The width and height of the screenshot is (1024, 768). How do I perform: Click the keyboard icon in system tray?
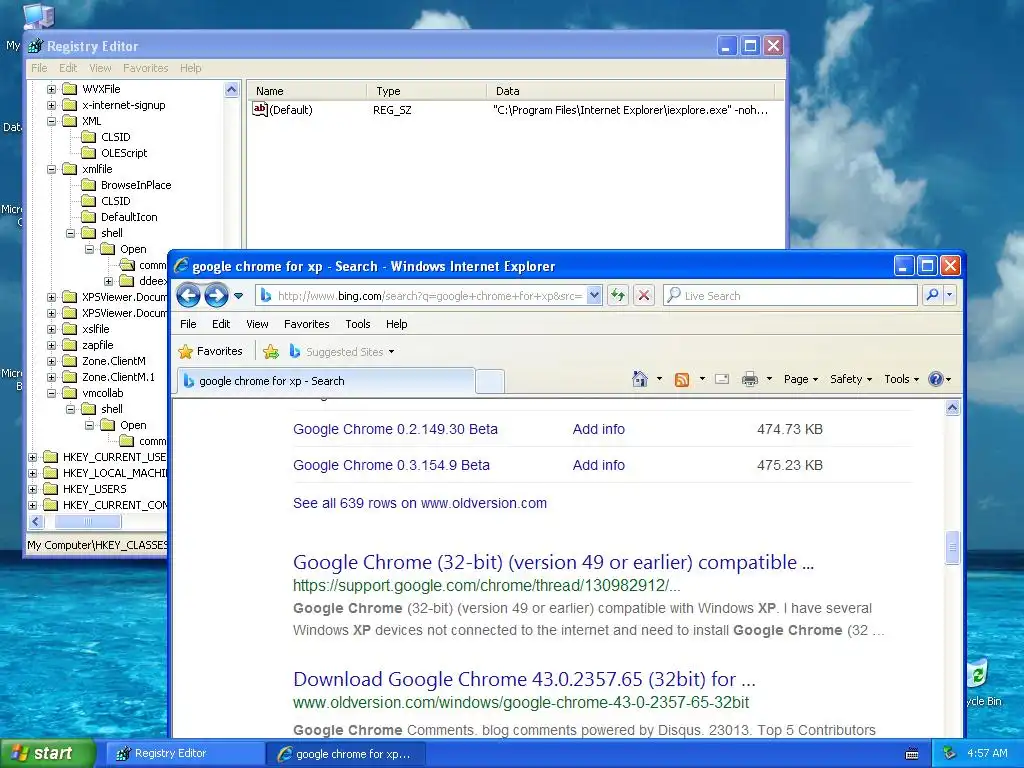(x=912, y=754)
